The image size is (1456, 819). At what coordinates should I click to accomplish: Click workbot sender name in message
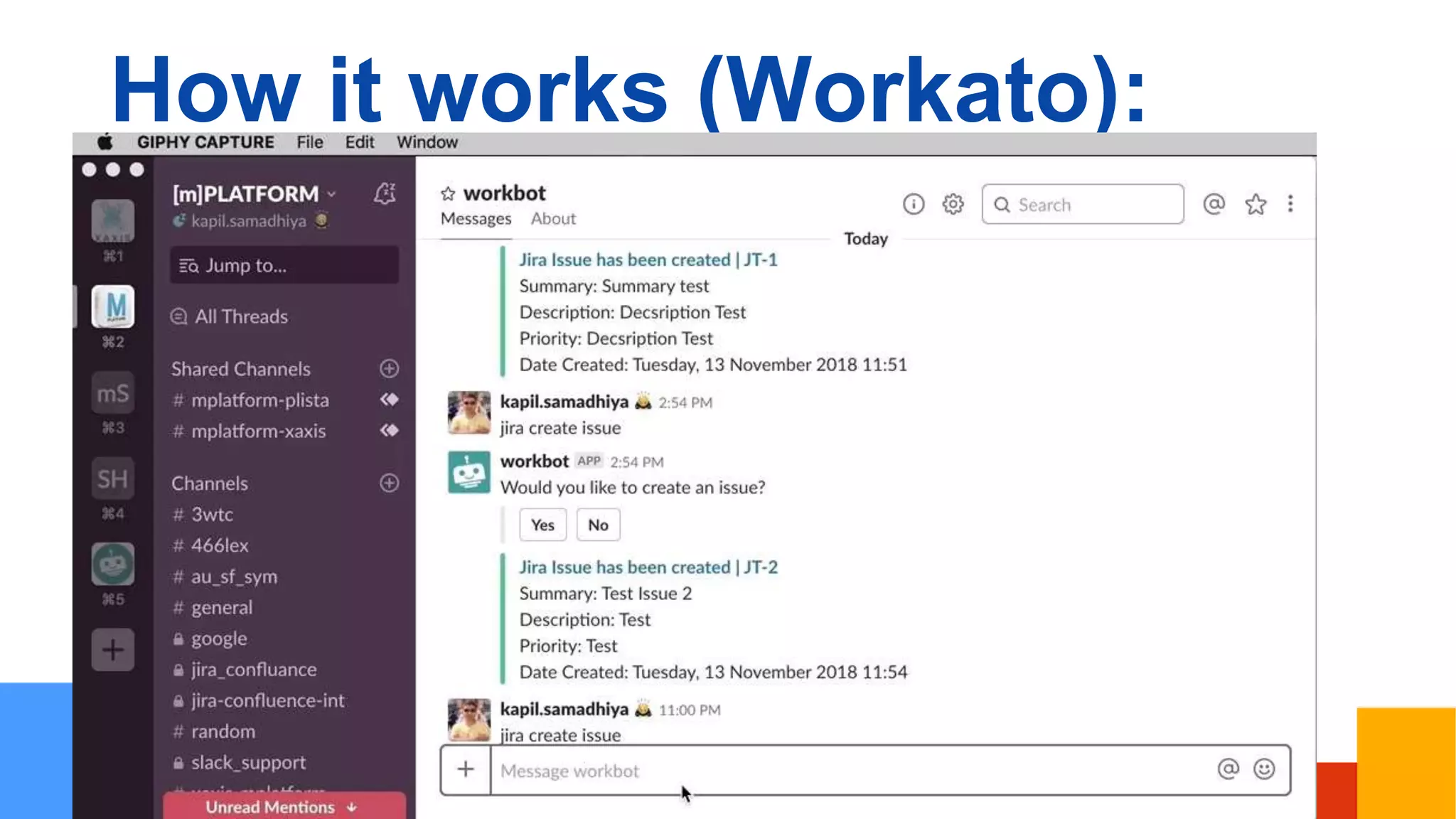[535, 461]
